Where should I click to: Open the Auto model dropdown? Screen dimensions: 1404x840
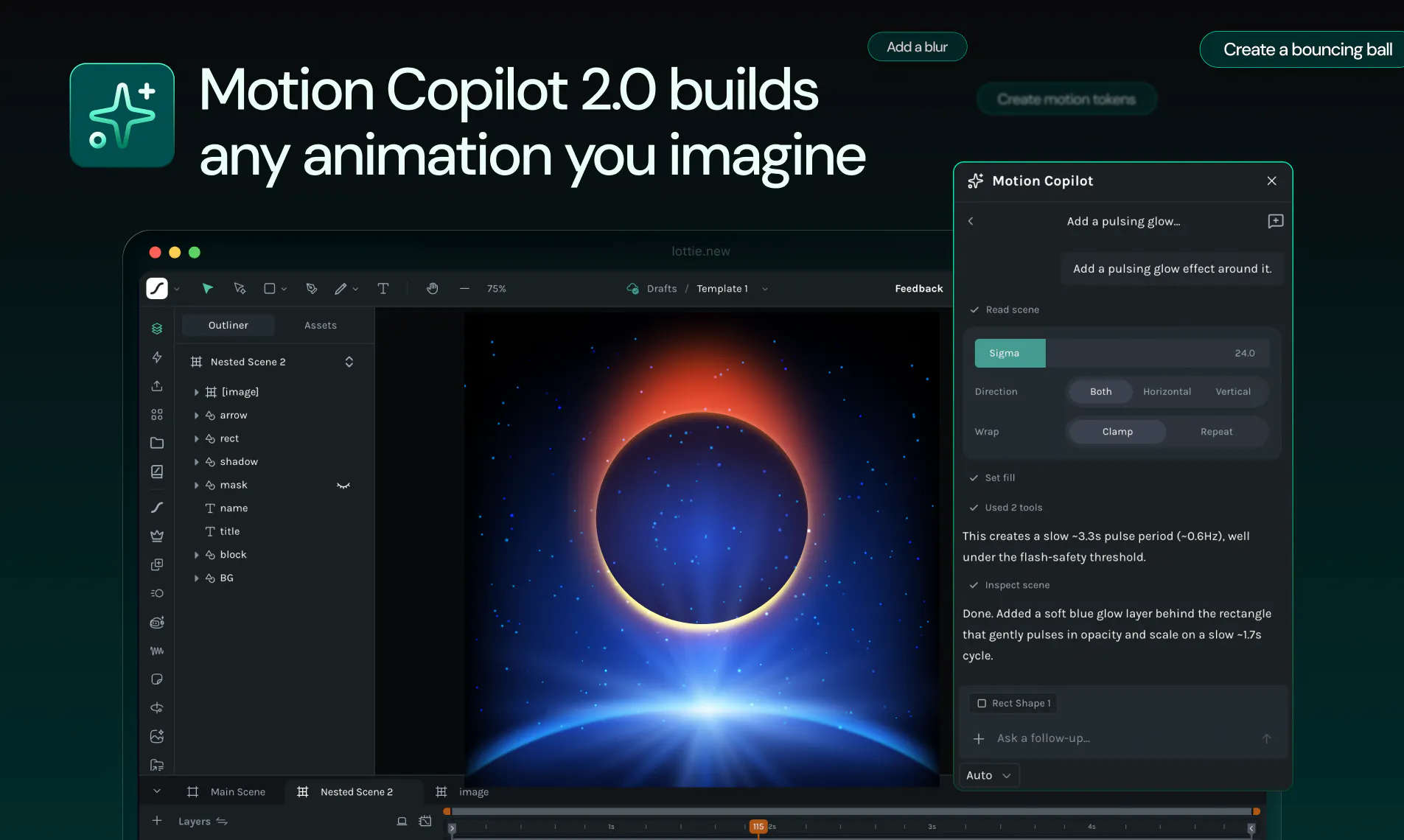click(988, 775)
